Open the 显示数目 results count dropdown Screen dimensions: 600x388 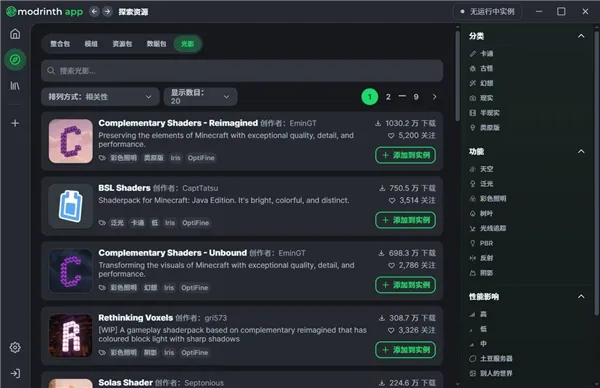(201, 97)
